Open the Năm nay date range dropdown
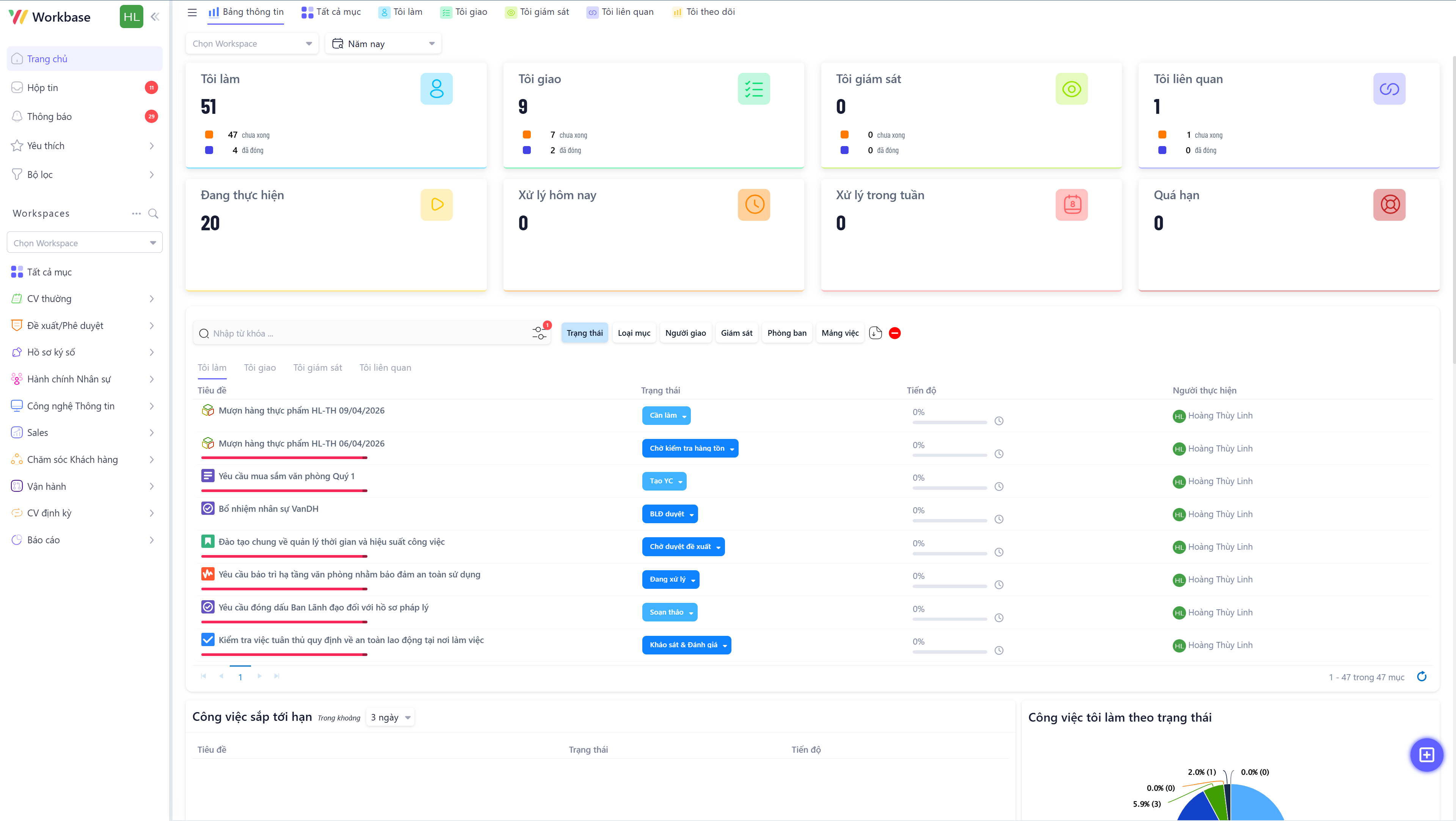This screenshot has height=821, width=1456. click(x=383, y=44)
